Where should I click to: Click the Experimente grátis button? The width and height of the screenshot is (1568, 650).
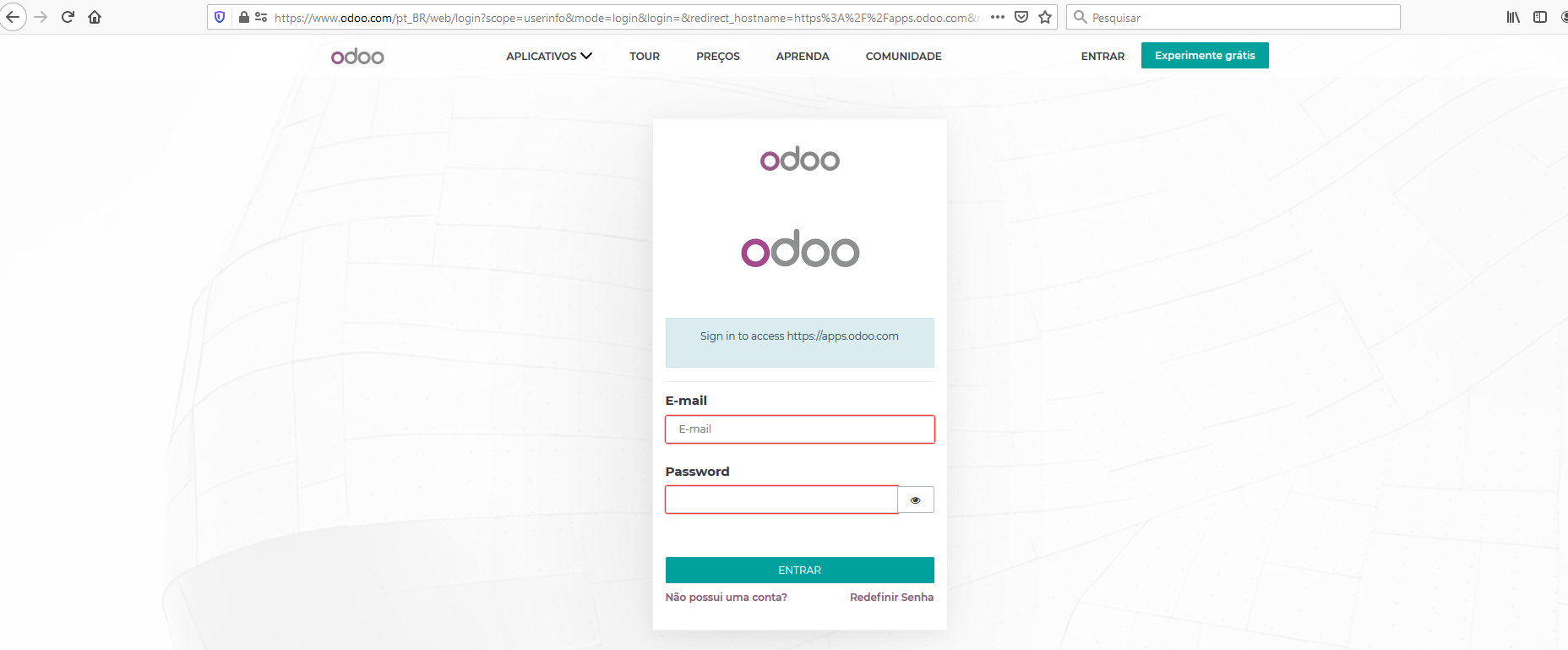(x=1205, y=56)
